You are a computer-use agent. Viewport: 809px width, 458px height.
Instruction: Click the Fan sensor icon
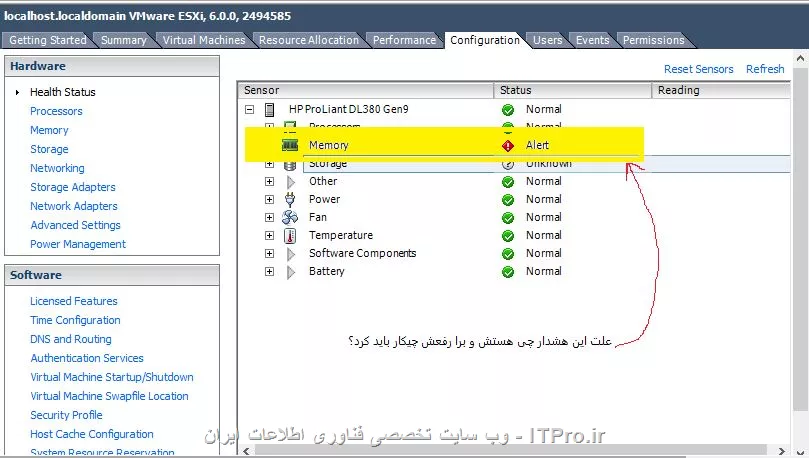(290, 217)
